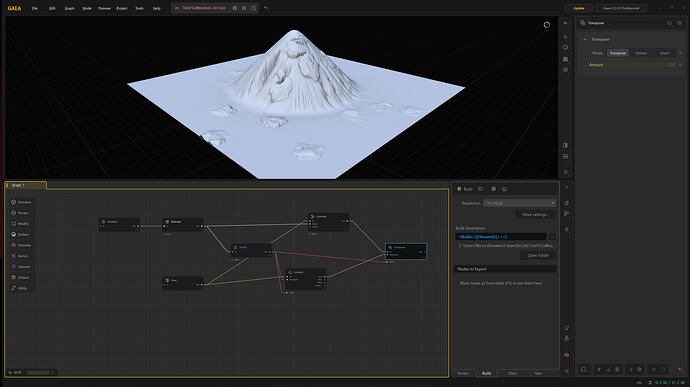Click the Nodes to Export header
690x387 pixels.
click(x=505, y=269)
